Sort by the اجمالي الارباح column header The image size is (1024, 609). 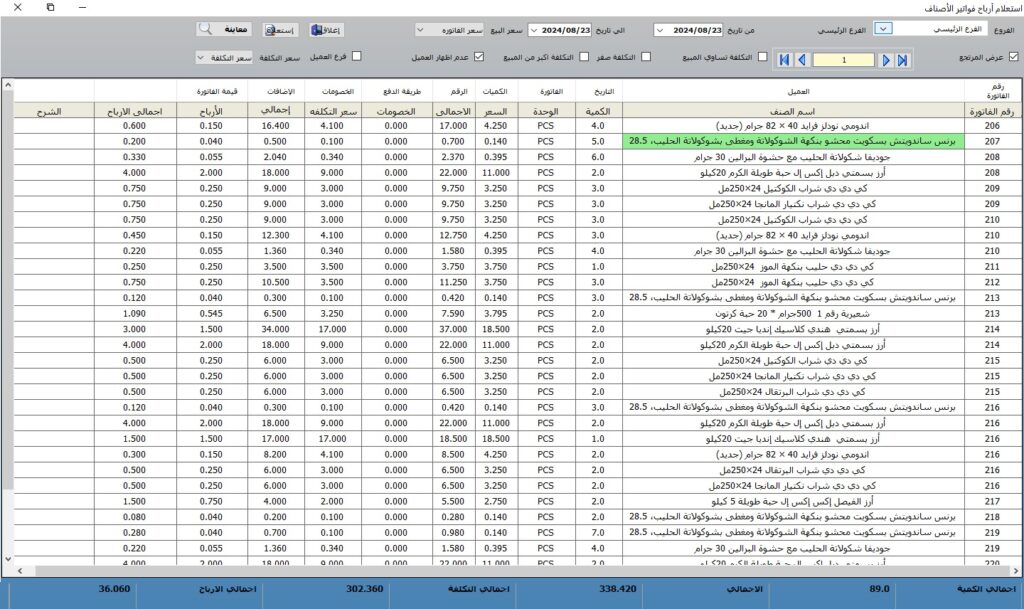pyautogui.click(x=135, y=111)
